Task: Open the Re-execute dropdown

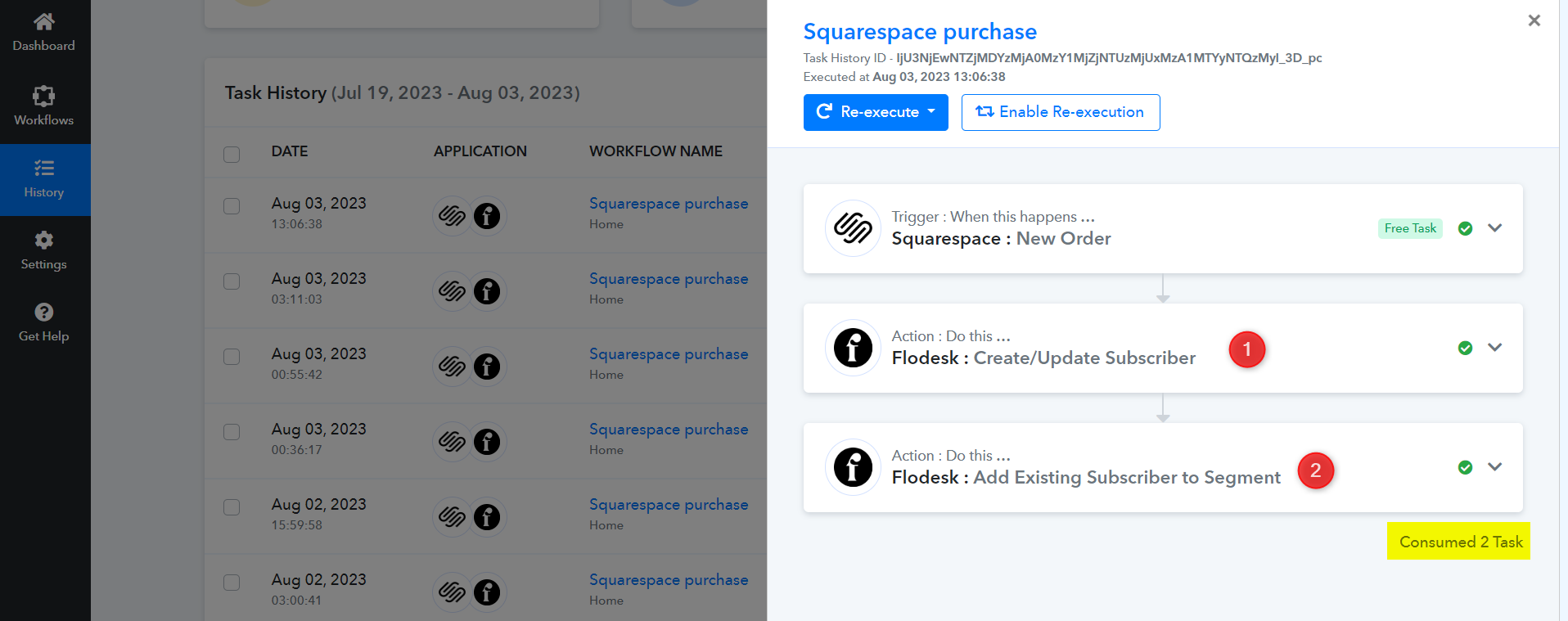Action: click(x=876, y=112)
